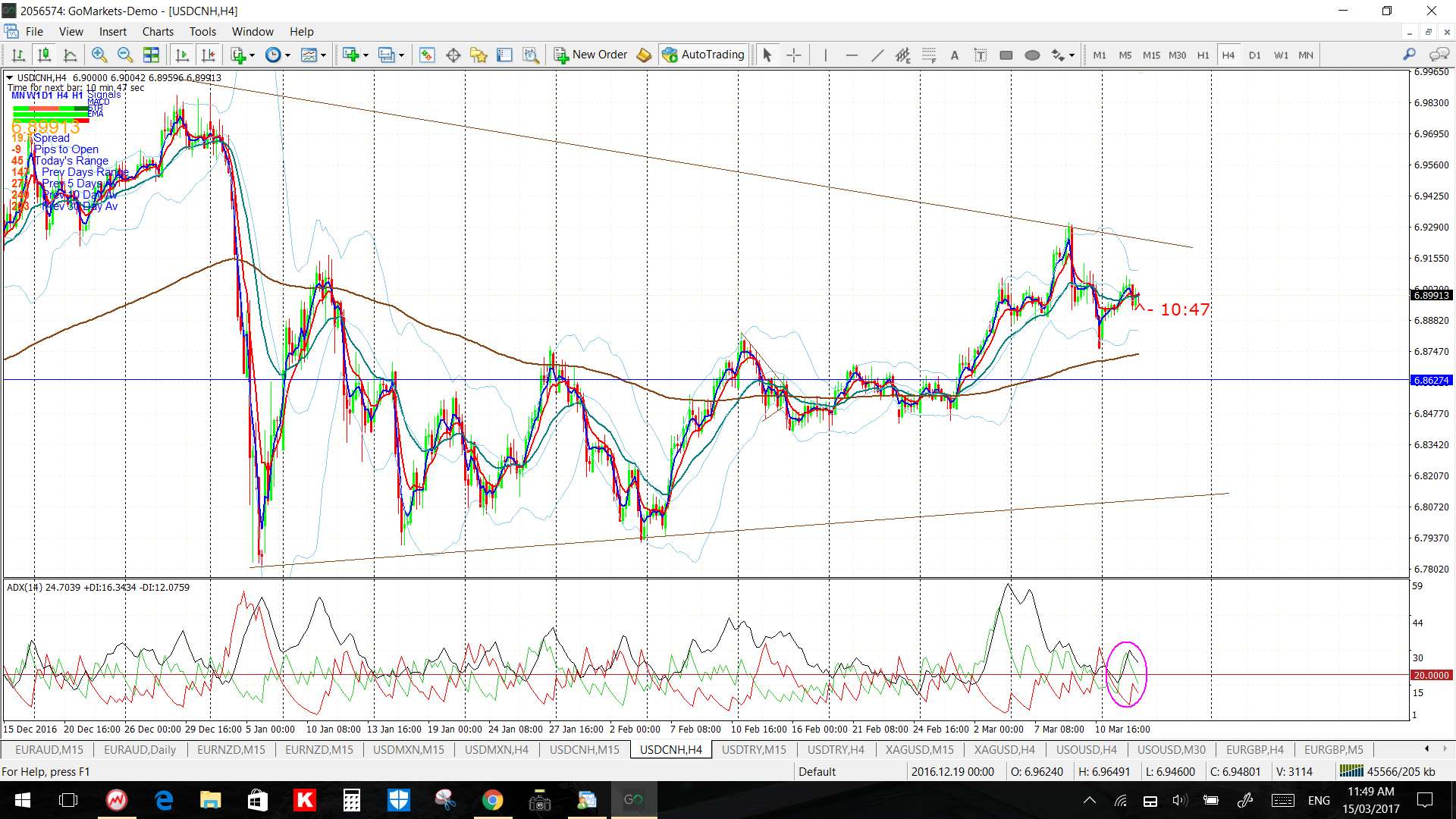Screen dimensions: 1456x819
Task: Expand the templates dropdown arrow
Action: 323,55
